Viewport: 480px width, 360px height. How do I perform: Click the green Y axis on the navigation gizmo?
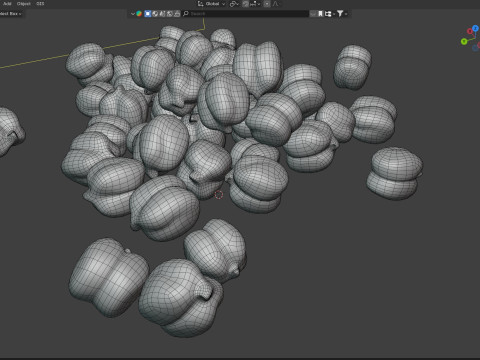pyautogui.click(x=464, y=41)
